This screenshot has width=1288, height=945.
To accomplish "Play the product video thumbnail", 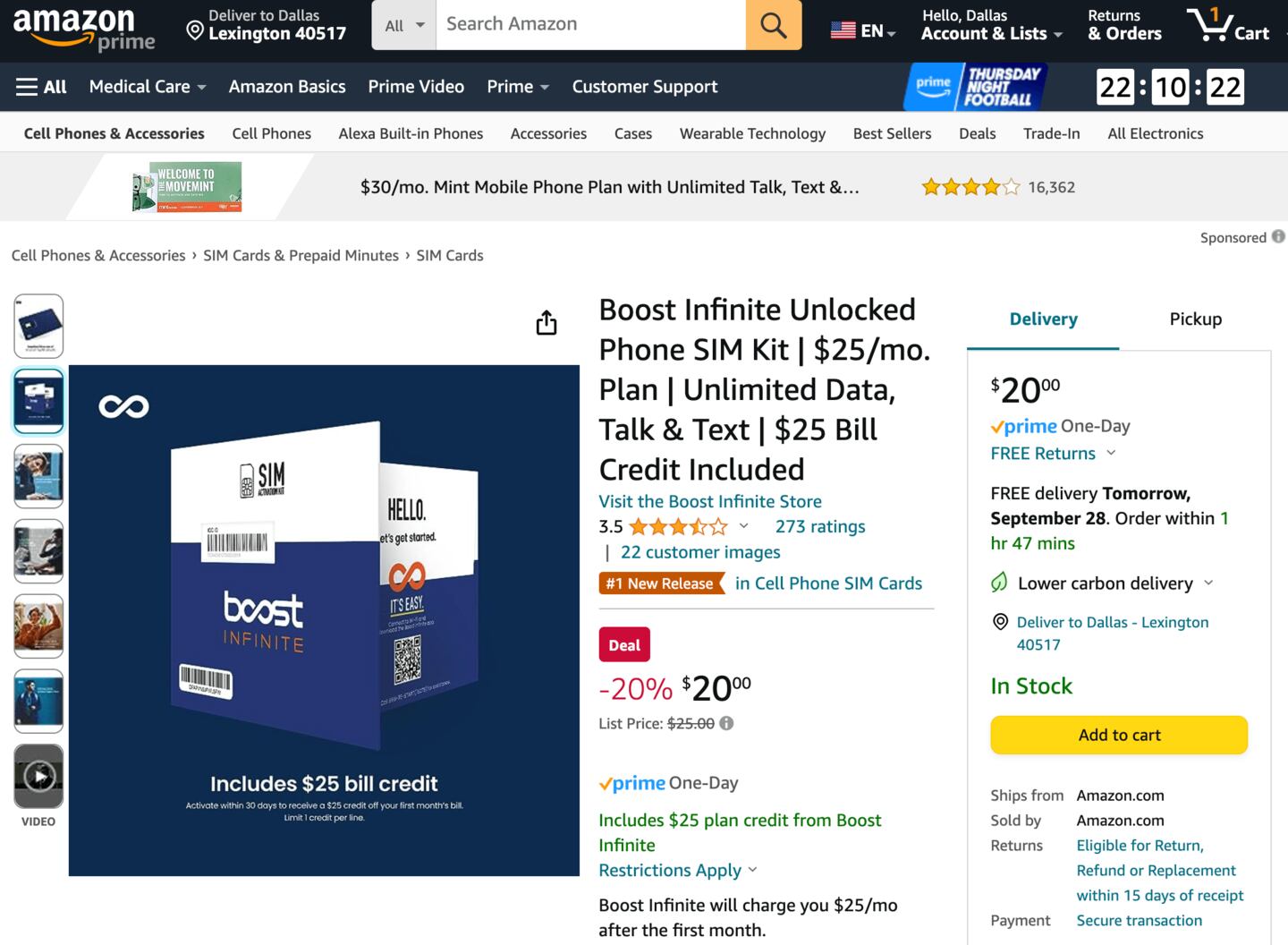I will point(38,776).
